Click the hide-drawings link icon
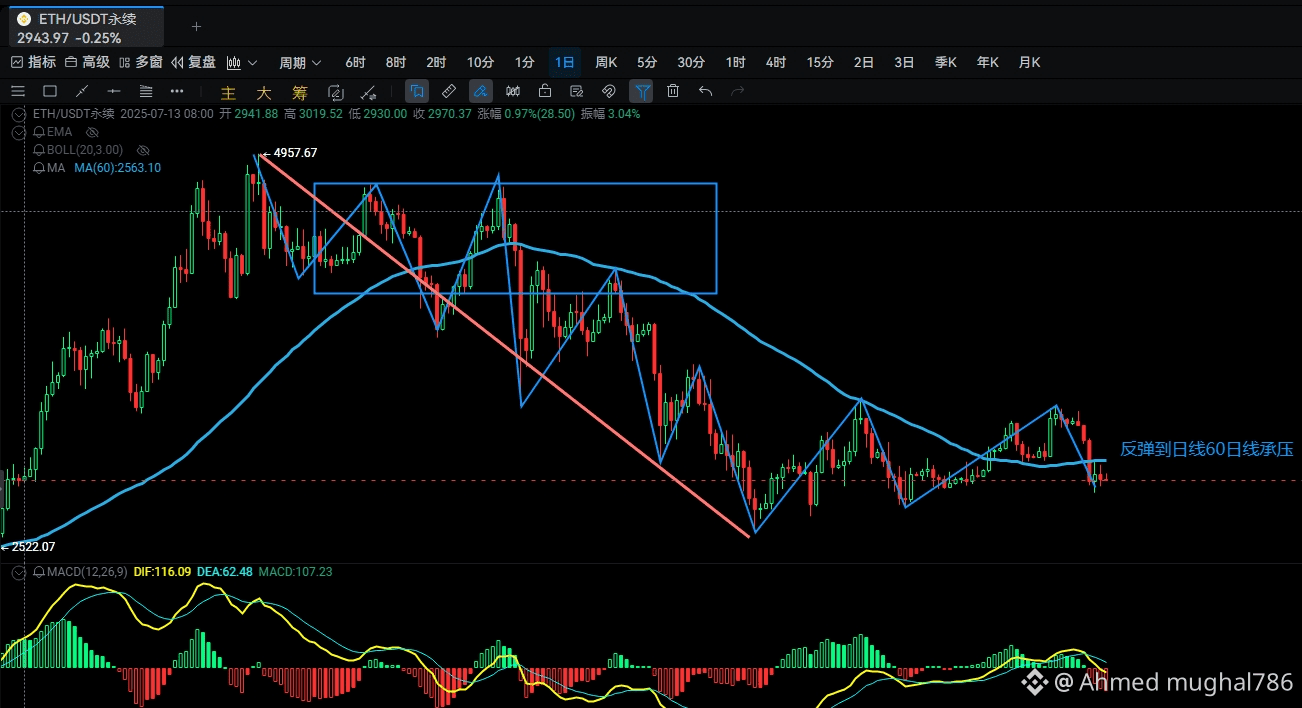 608,91
